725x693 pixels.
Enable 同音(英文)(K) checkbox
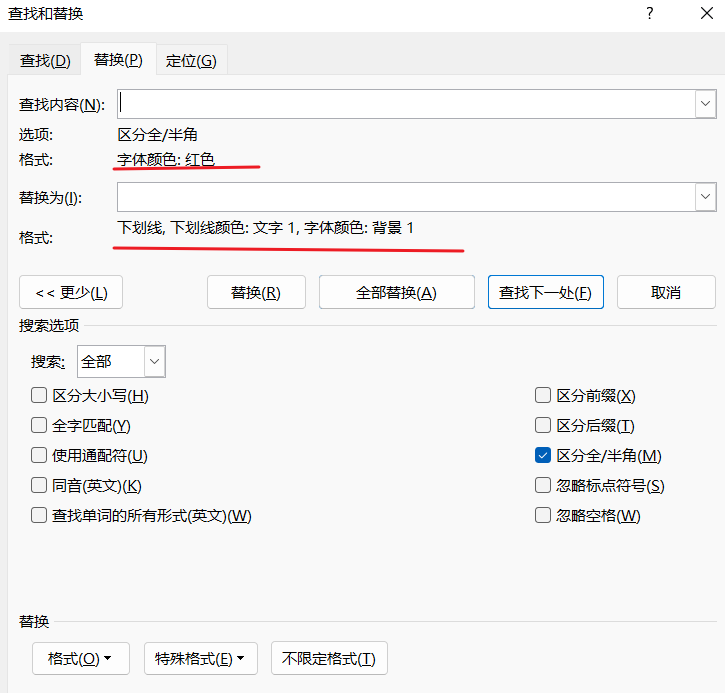pyautogui.click(x=39, y=485)
